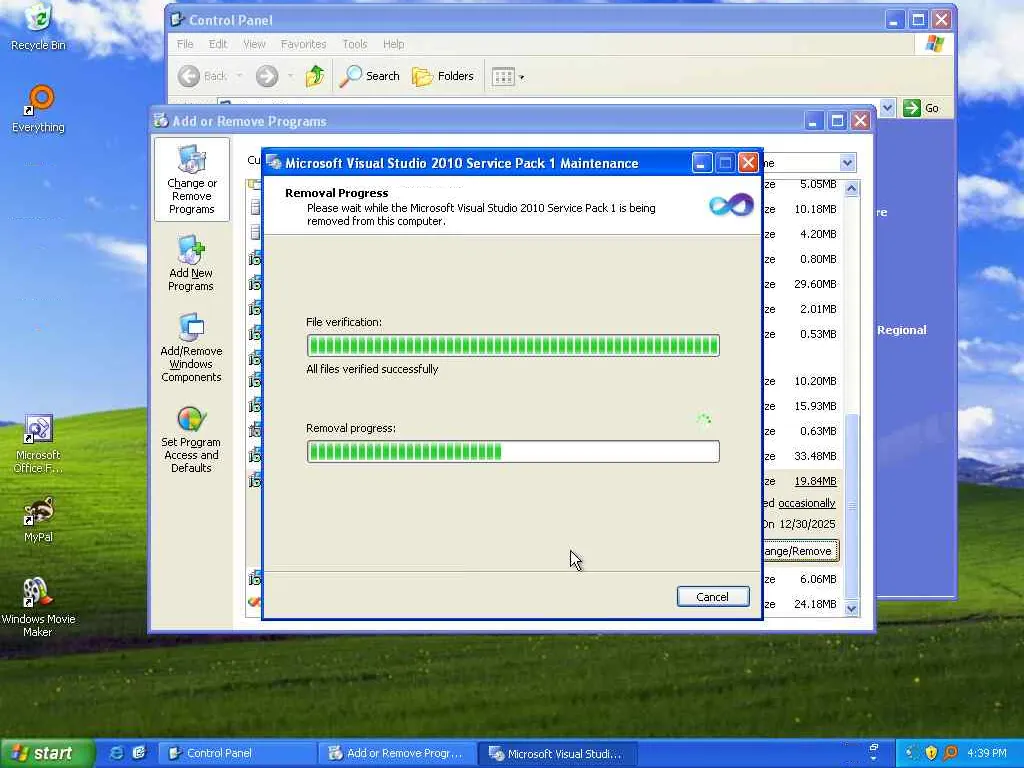1024x768 pixels.
Task: Click the Regional text in Control Panel window
Action: click(x=901, y=330)
